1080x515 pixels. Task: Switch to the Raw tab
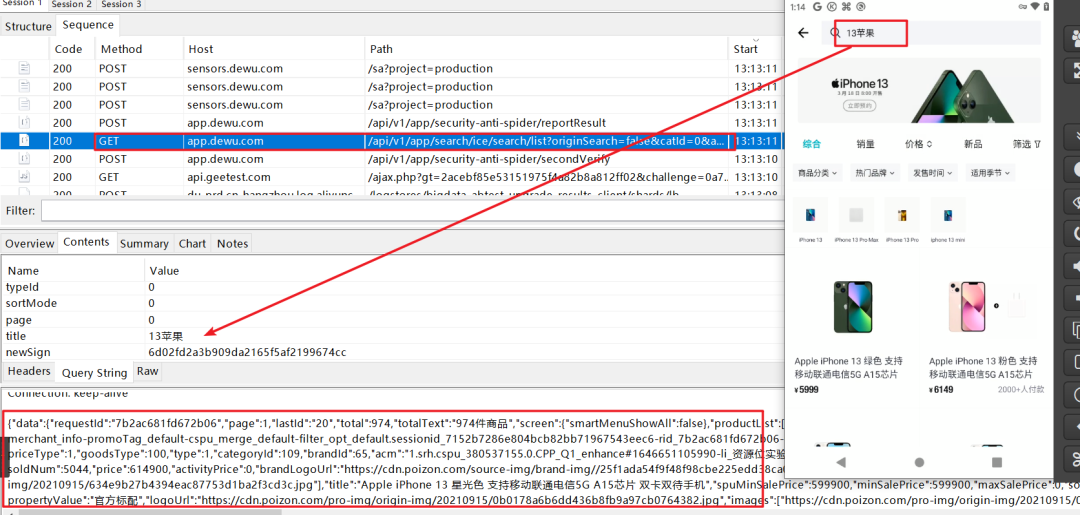click(x=147, y=371)
